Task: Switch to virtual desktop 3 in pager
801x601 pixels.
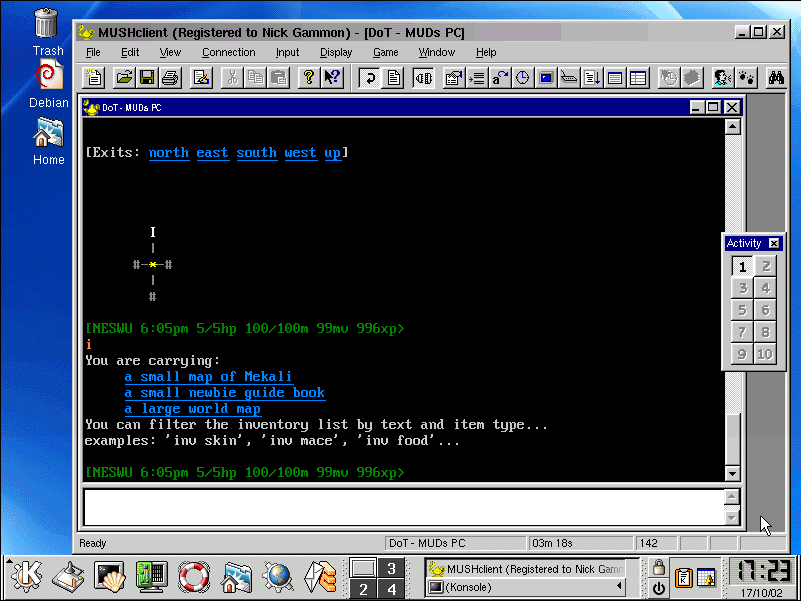Action: point(391,568)
